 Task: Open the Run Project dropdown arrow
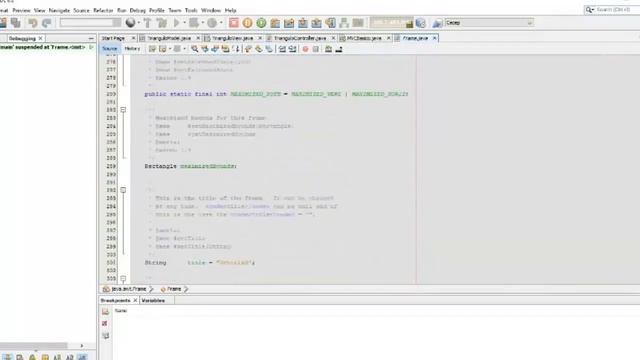184,23
